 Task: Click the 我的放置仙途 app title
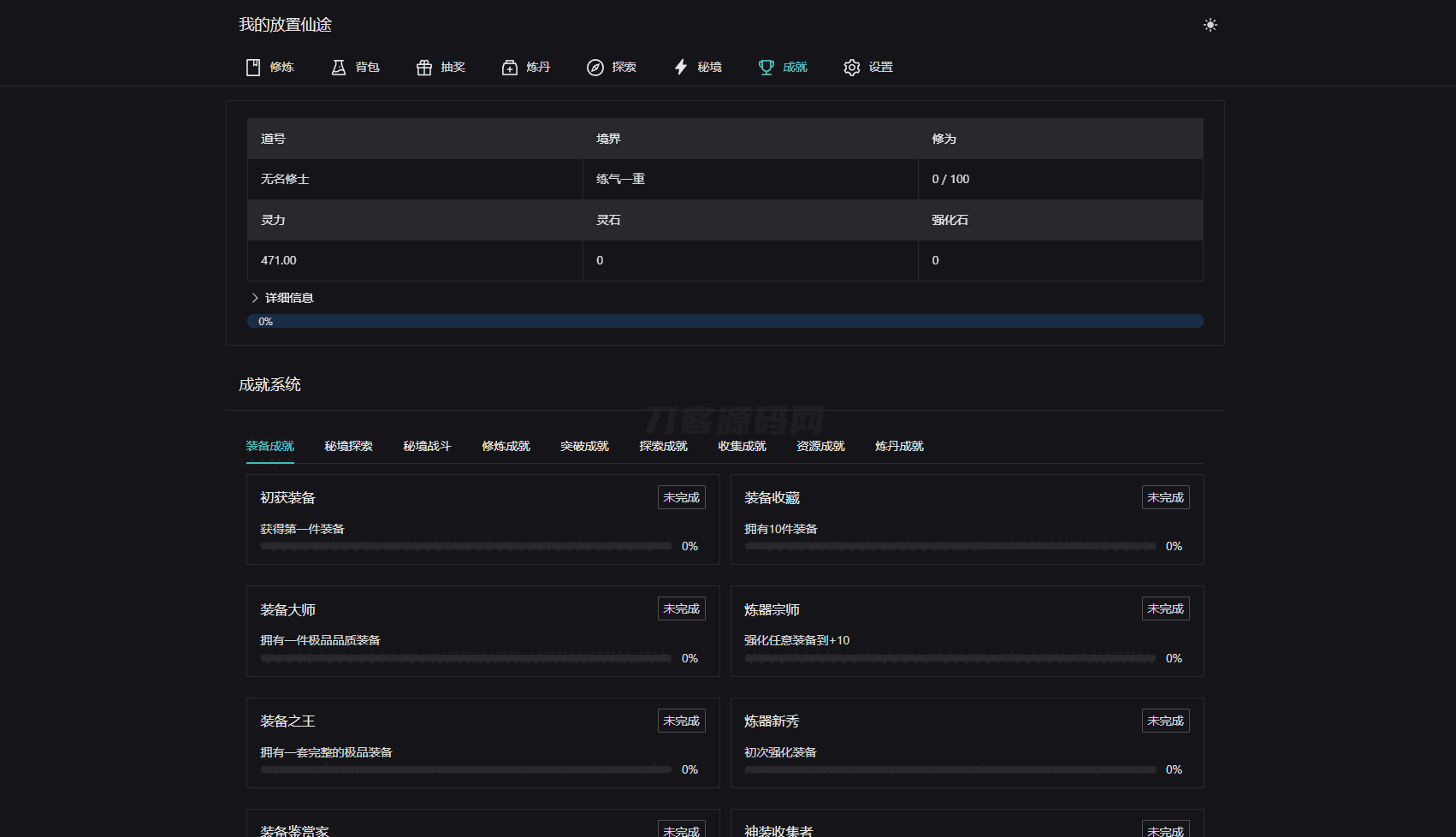click(x=285, y=25)
